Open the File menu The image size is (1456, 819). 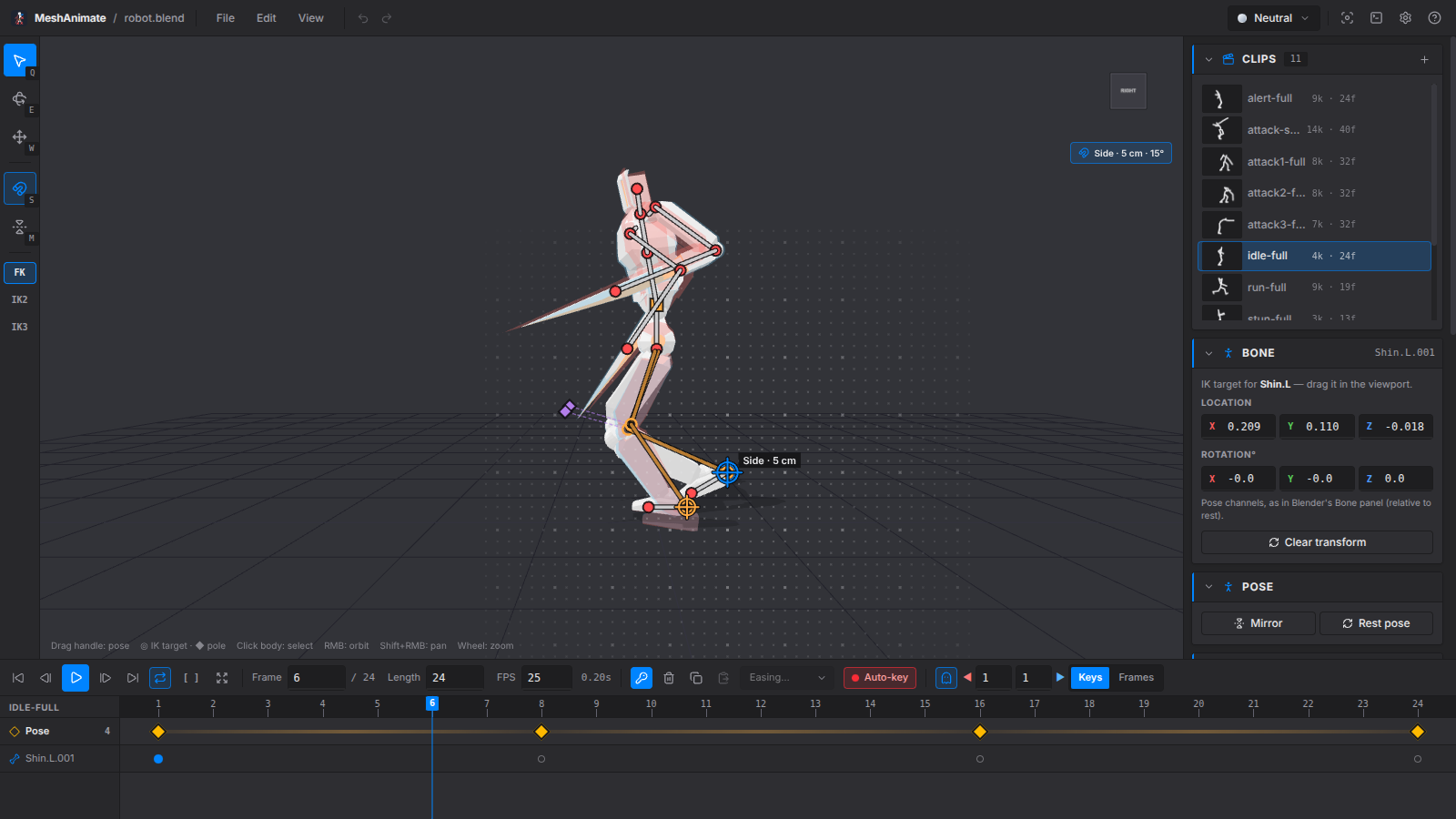click(226, 18)
